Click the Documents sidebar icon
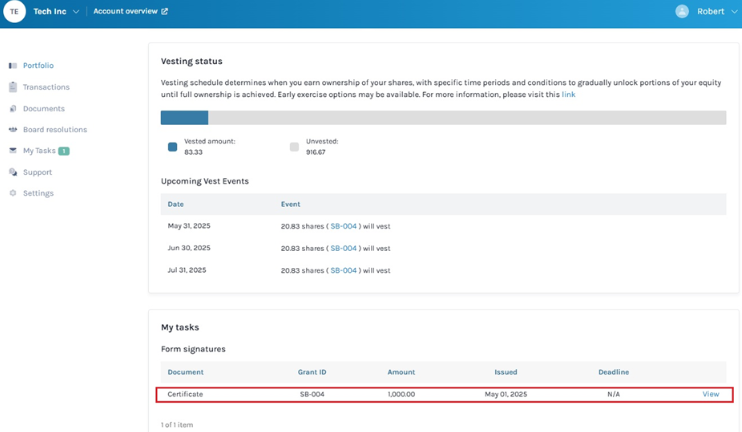 tap(13, 108)
